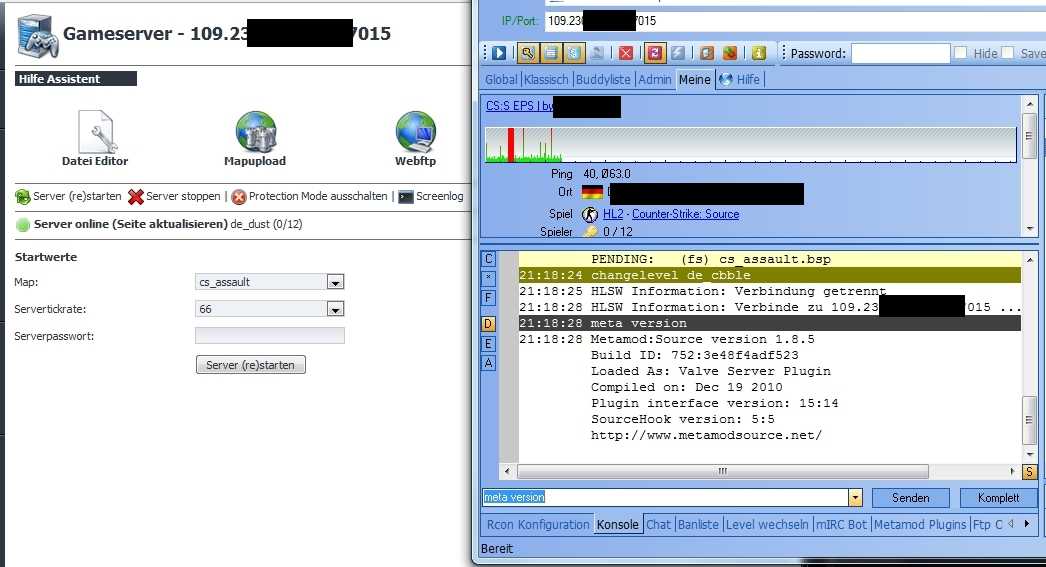Open the Counter-Strike: Source link
The width and height of the screenshot is (1046, 567).
tap(685, 214)
